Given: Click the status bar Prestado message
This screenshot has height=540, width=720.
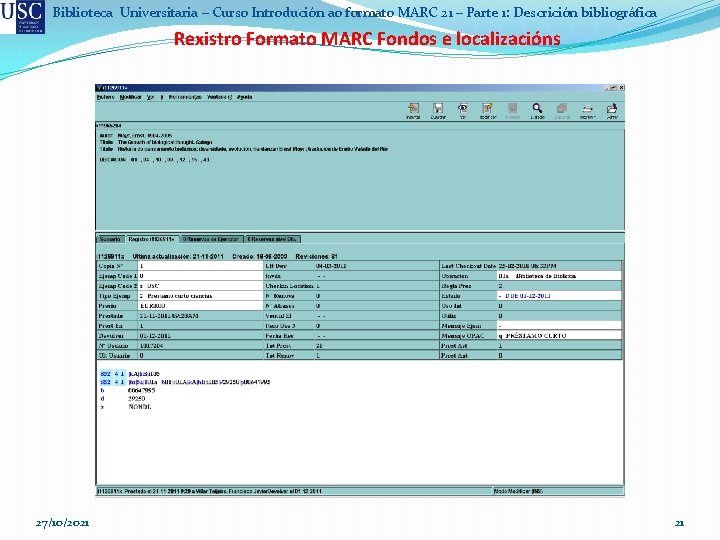Looking at the screenshot, I should click(294, 491).
